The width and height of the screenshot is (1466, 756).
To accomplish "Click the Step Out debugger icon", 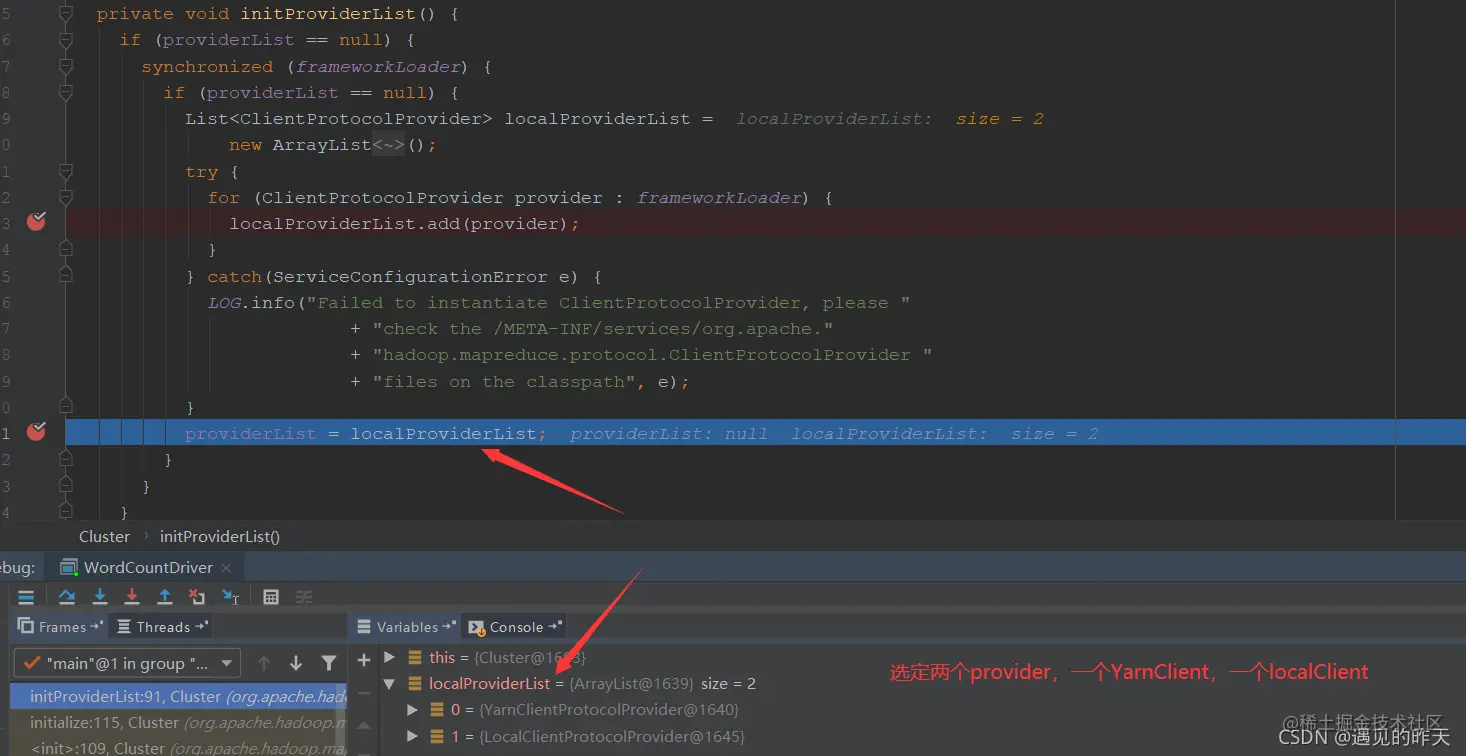I will (x=165, y=597).
